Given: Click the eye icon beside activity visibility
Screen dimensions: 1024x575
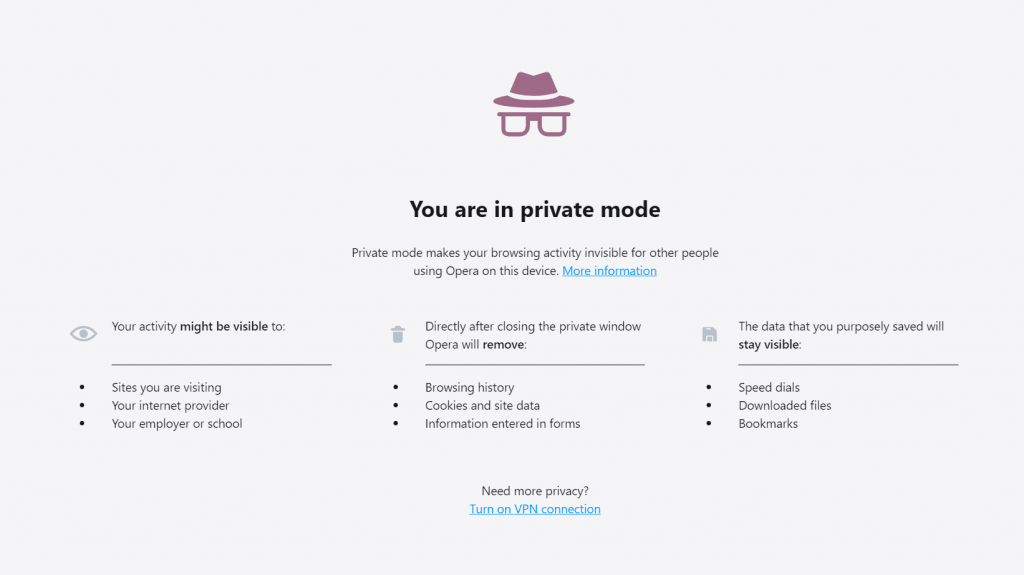Looking at the screenshot, I should [84, 334].
